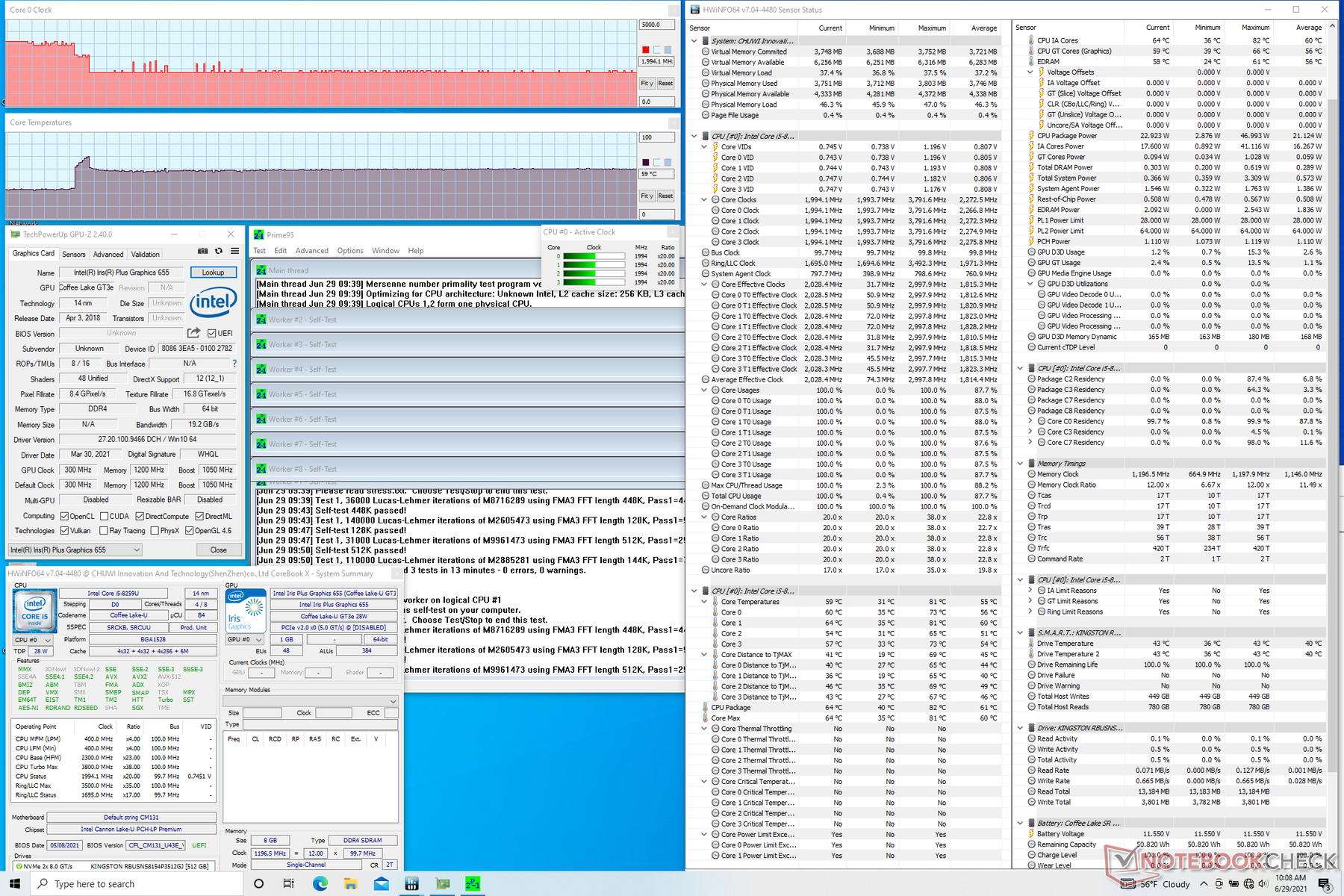This screenshot has width=1344, height=896.
Task: Toggle the OpenCL checkbox
Action: 64,516
